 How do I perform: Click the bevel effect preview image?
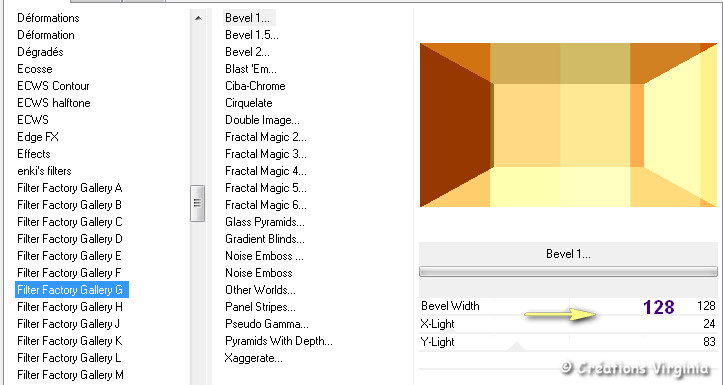(568, 125)
